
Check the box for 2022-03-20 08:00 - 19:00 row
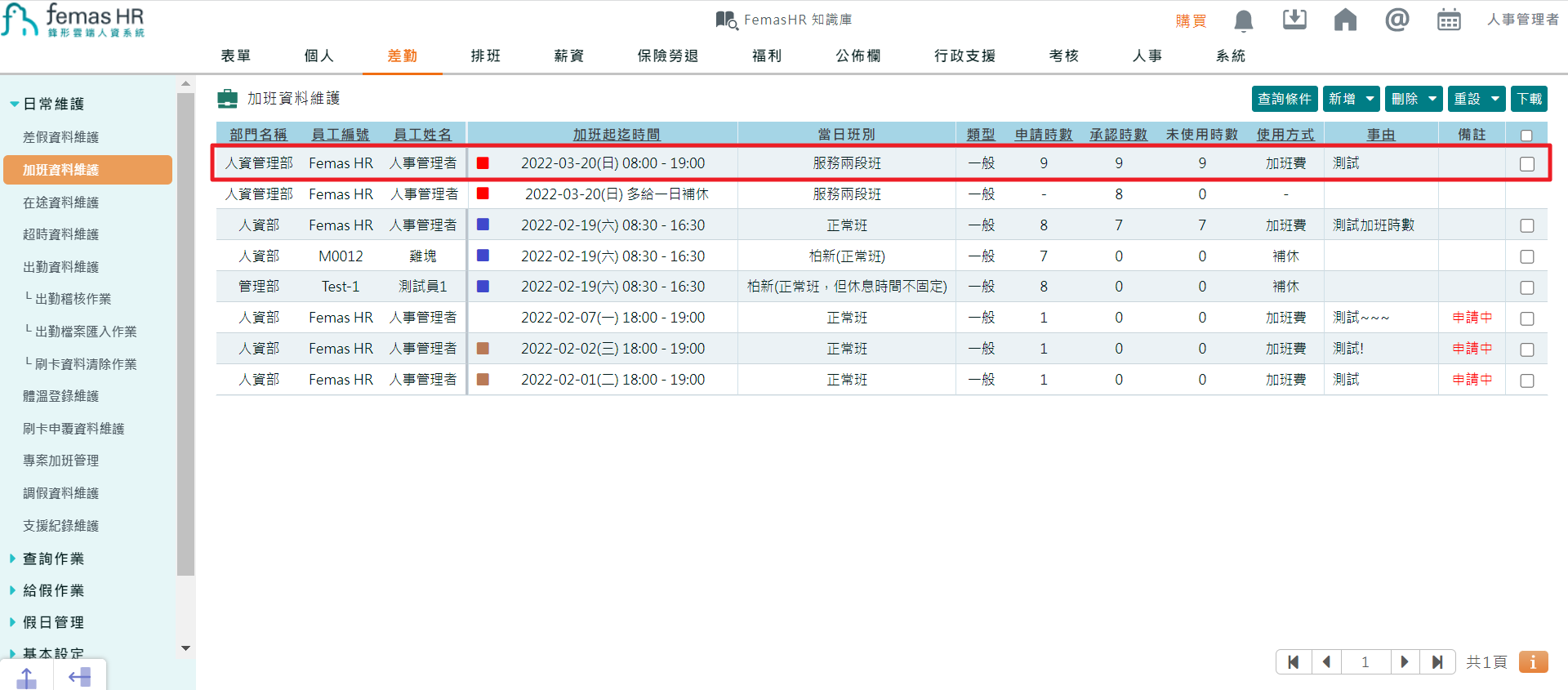1526,164
